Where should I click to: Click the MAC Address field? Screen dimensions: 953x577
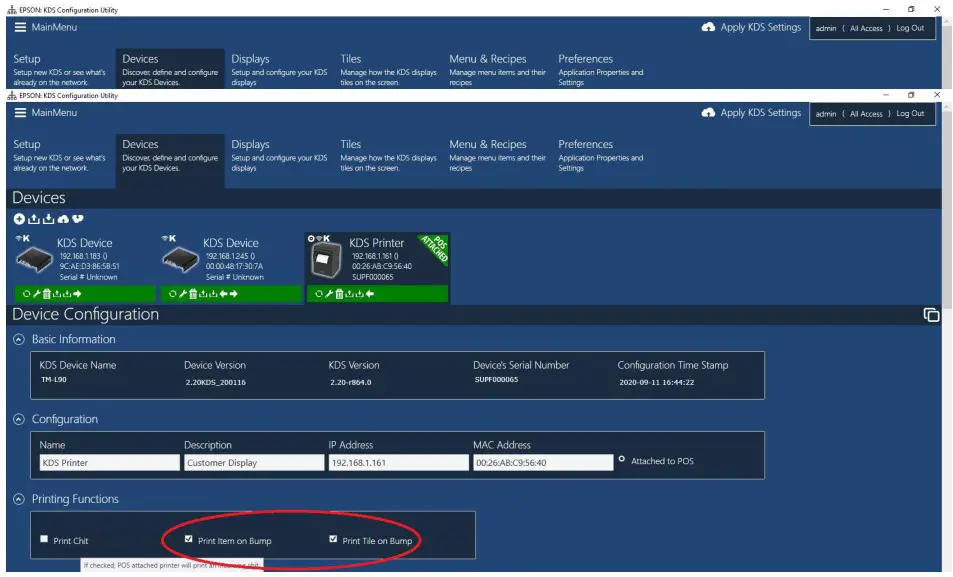[543, 463]
